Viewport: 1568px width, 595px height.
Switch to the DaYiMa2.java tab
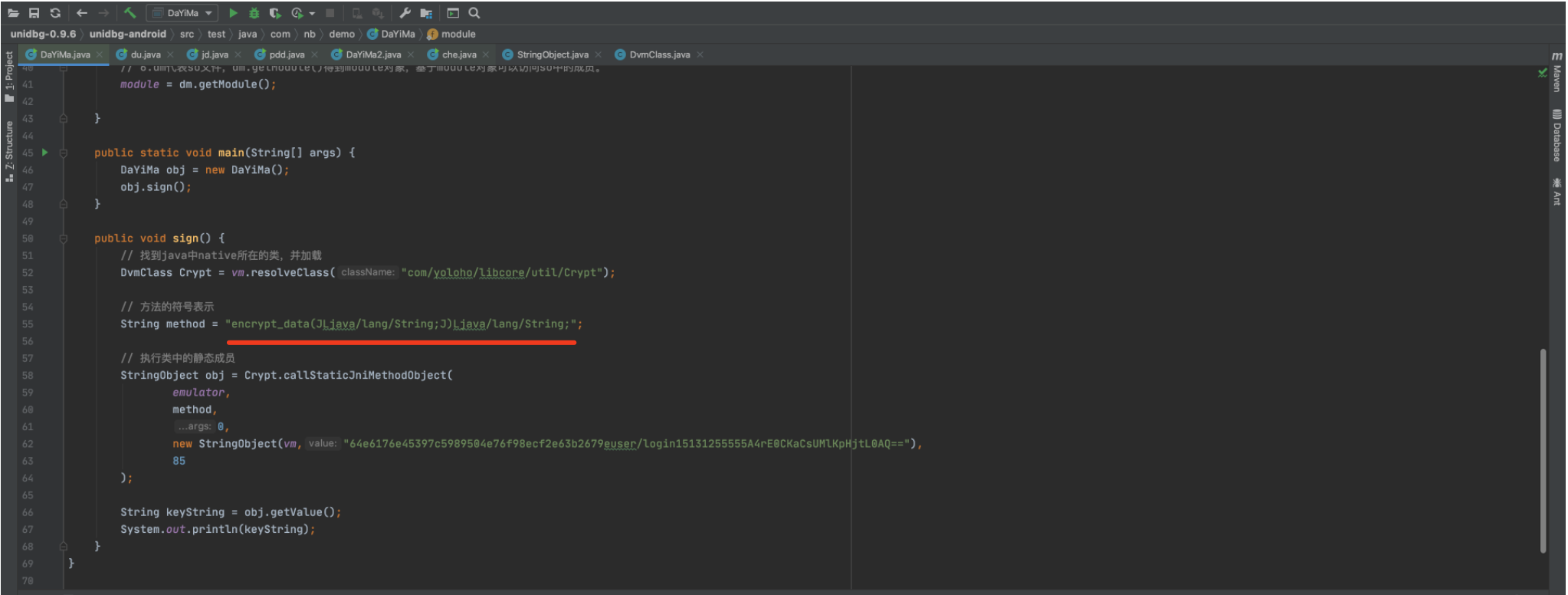(x=372, y=54)
